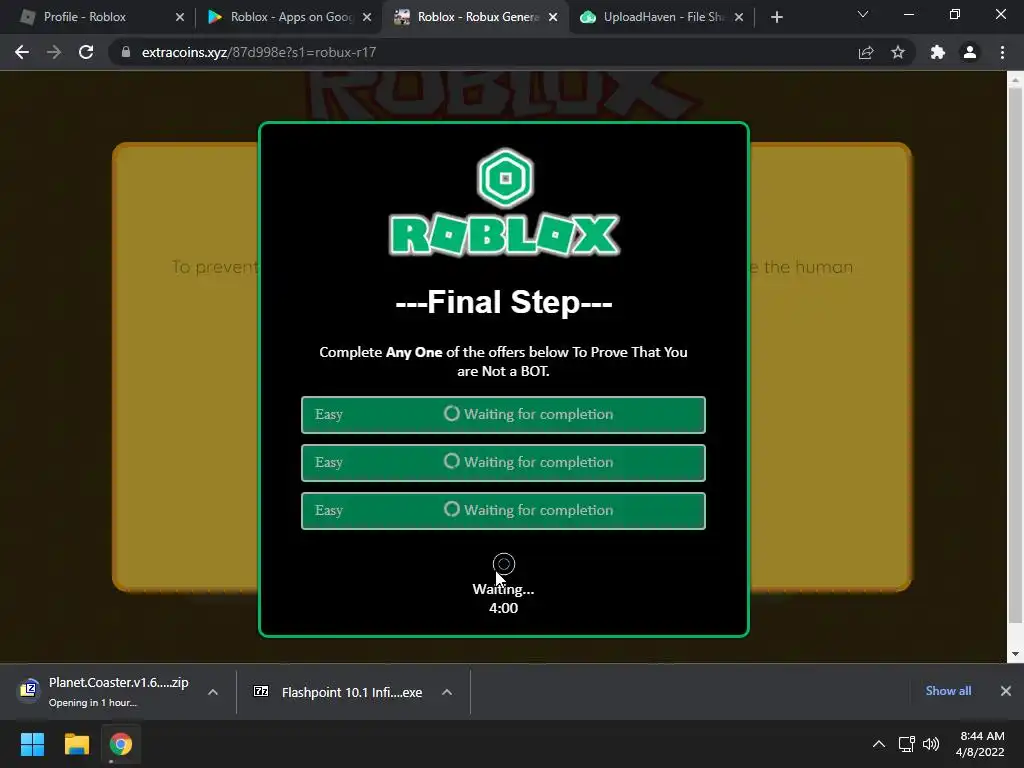Click the Chrome taskbar icon

[x=120, y=744]
